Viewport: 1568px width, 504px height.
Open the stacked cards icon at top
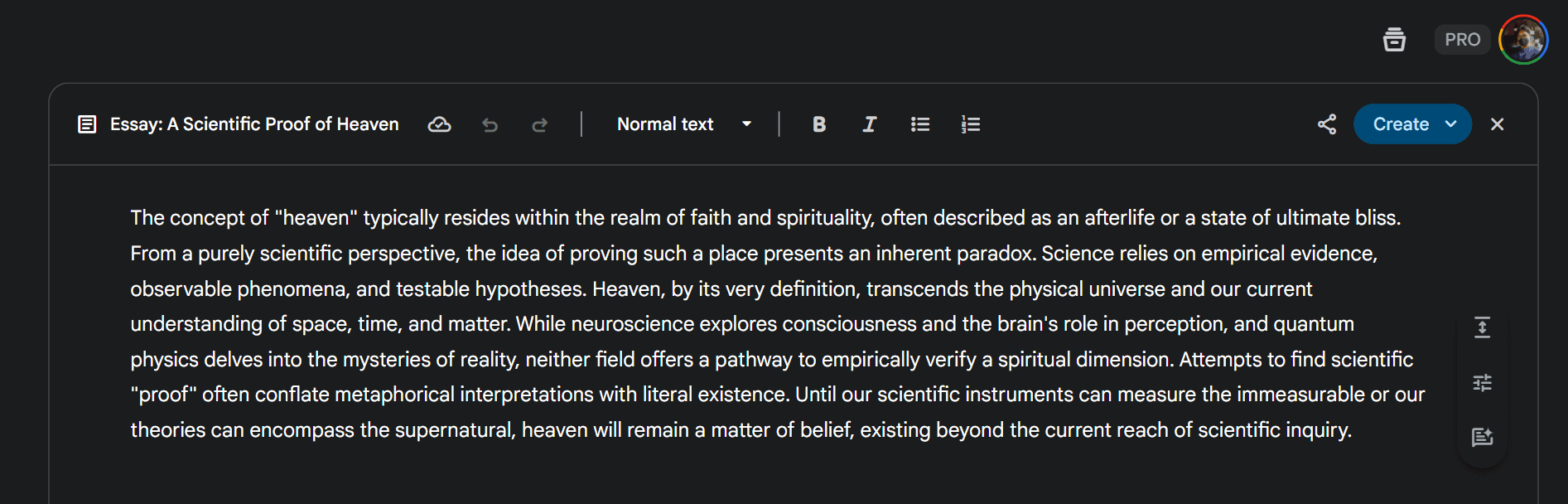pyautogui.click(x=1394, y=39)
